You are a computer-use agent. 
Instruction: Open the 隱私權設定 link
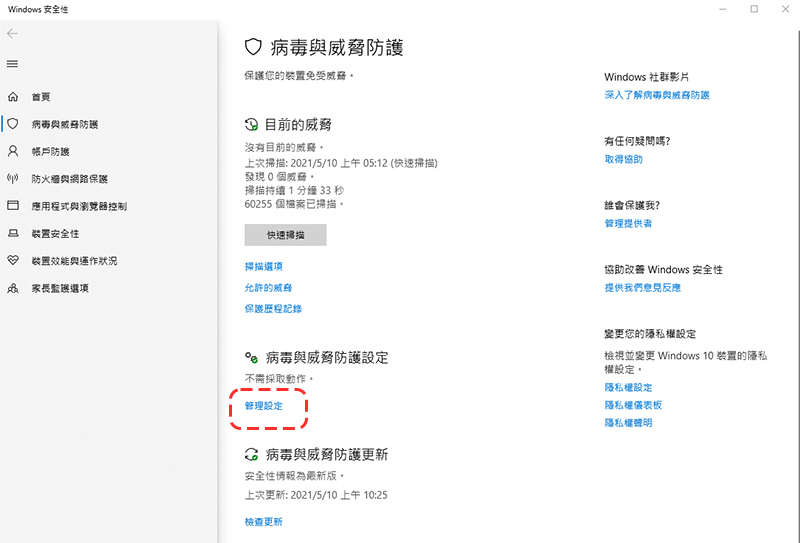[x=628, y=387]
